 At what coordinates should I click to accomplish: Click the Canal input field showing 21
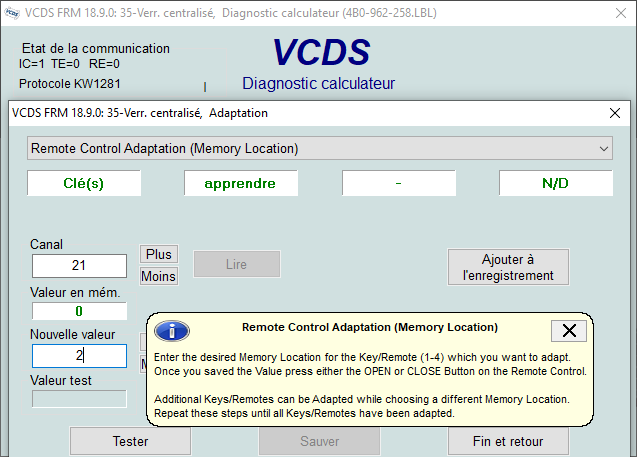[x=79, y=266]
